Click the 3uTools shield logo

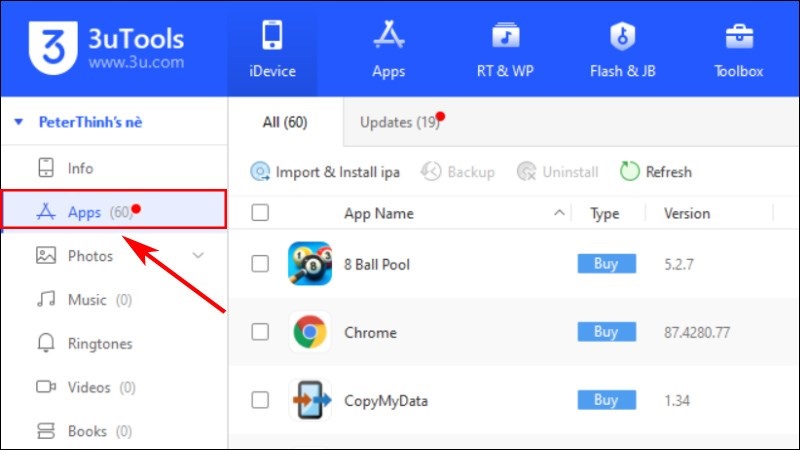53,47
